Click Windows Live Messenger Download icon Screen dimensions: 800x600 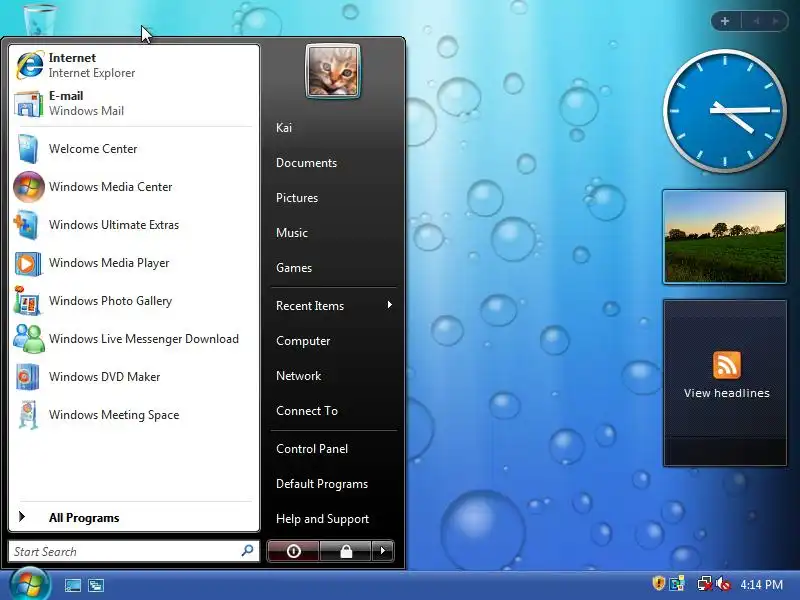pos(29,339)
